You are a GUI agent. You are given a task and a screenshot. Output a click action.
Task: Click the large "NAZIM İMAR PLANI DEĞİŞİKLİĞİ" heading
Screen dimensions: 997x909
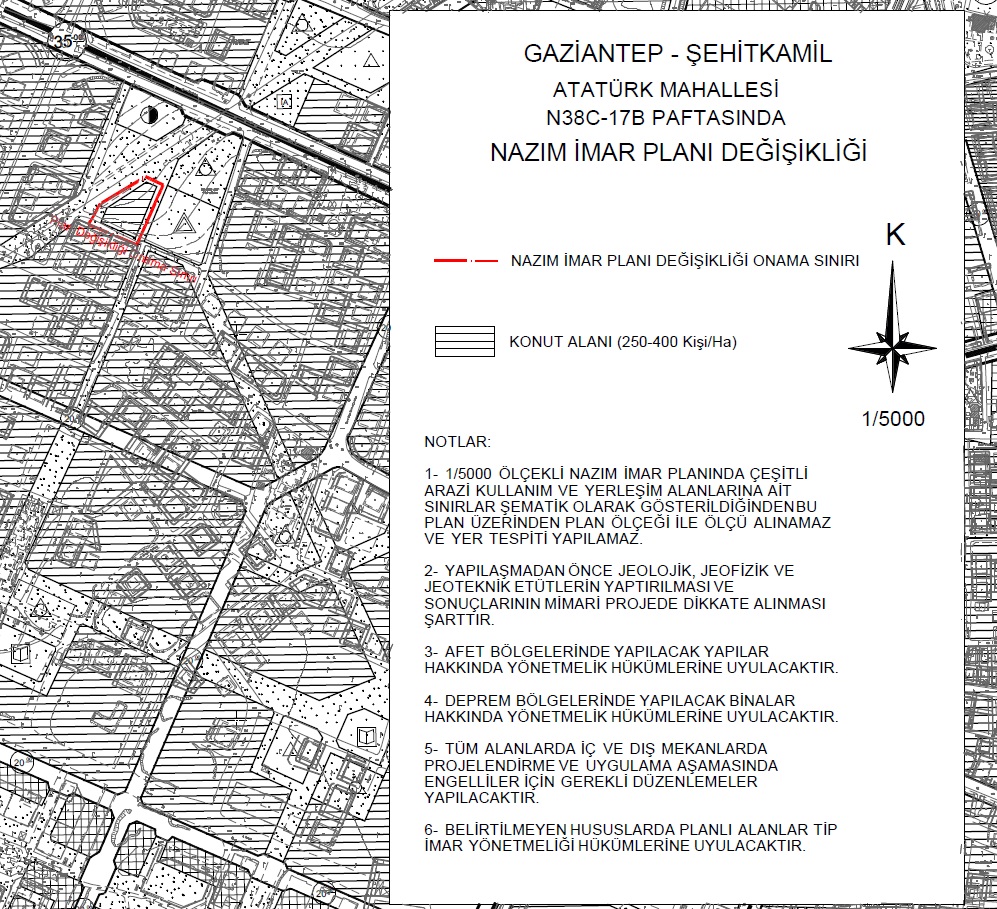(x=678, y=153)
